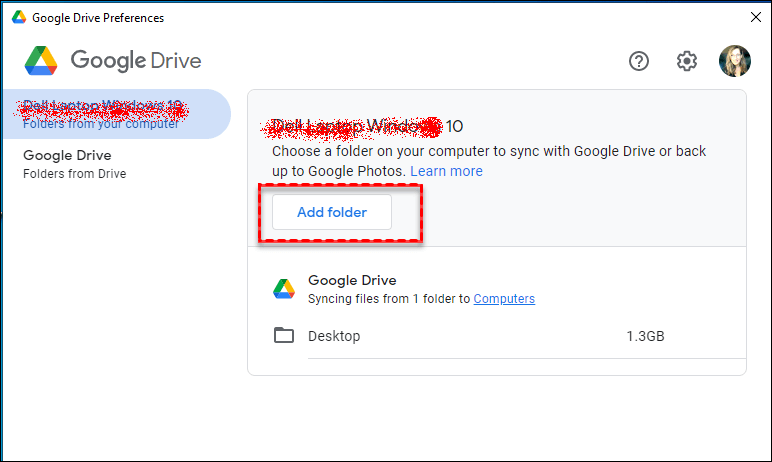772x462 pixels.
Task: Click the 1.3GB folder size
Action: click(x=645, y=336)
